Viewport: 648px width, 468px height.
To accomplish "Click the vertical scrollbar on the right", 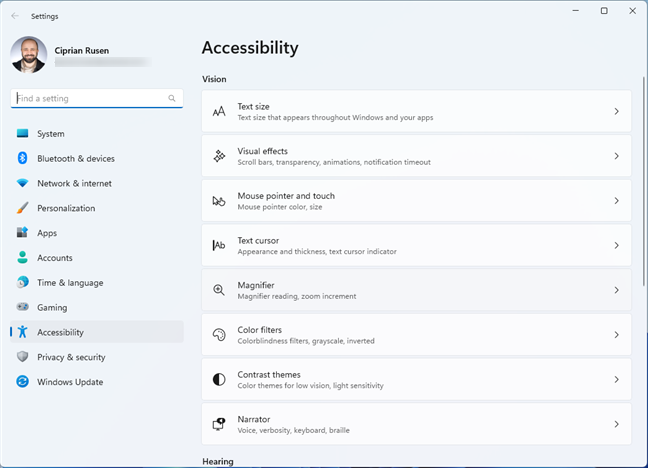I will (643, 181).
